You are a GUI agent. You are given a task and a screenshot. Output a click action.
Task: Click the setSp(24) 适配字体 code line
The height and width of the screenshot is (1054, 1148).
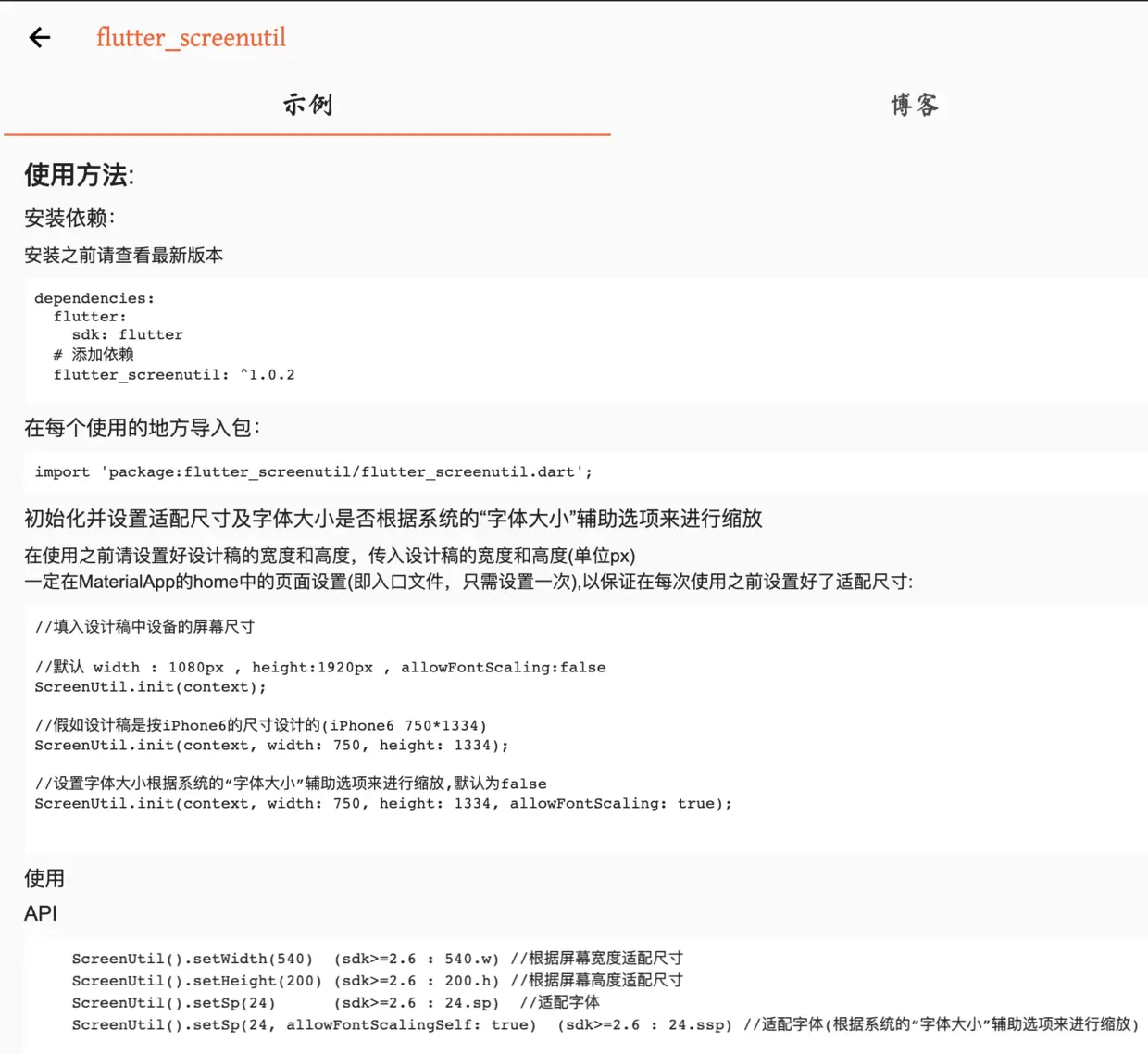pyautogui.click(x=335, y=1003)
